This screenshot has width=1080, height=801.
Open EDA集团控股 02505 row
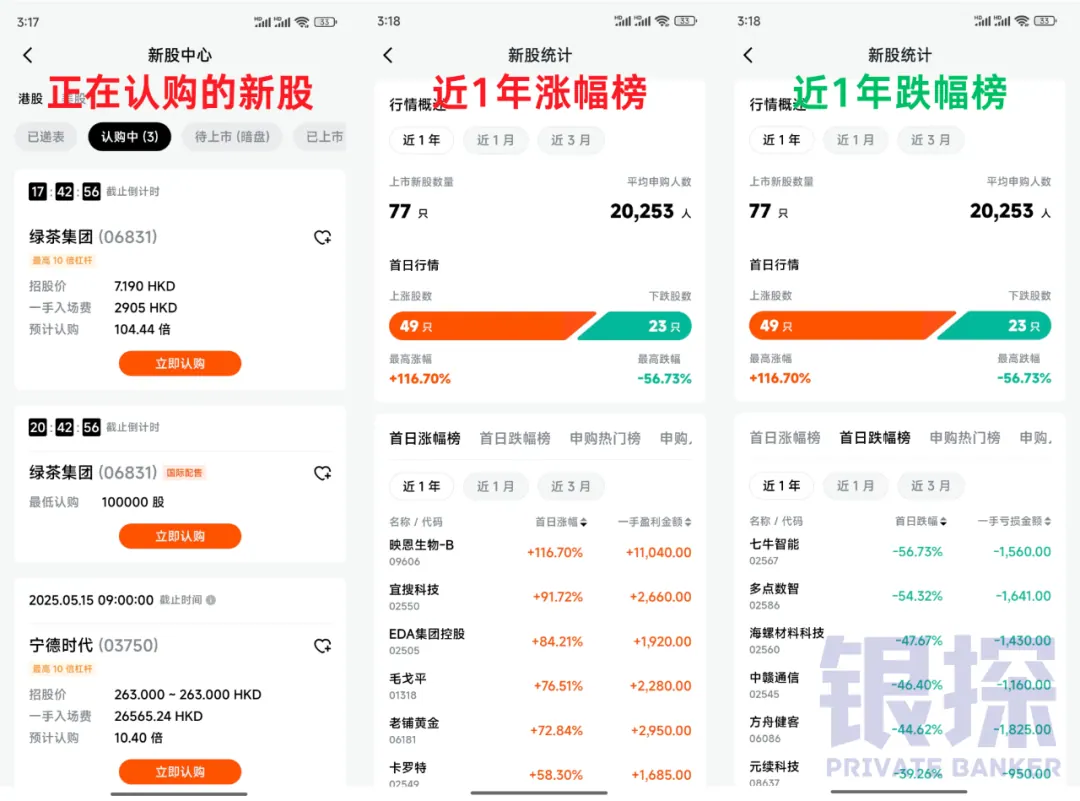pyautogui.click(x=540, y=641)
